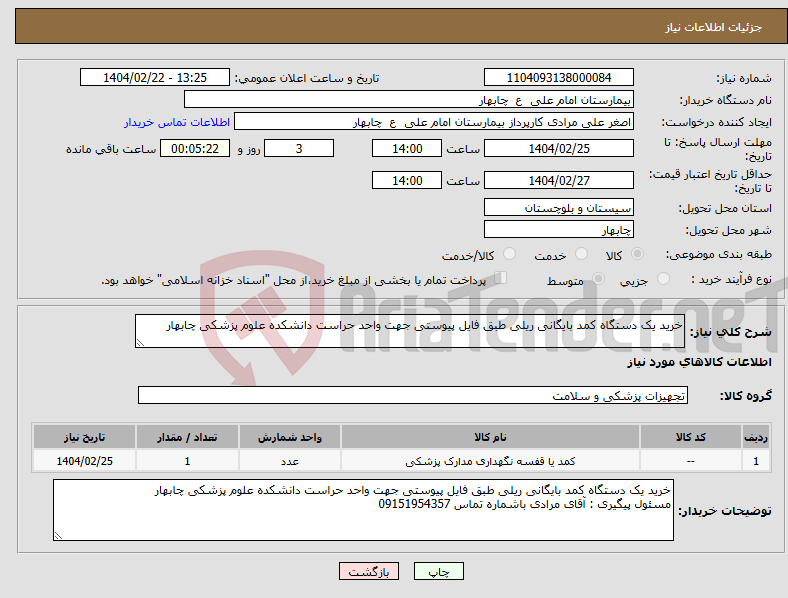Select the کالا radio button
Viewport: 788px width, 598px height.
coord(637,254)
